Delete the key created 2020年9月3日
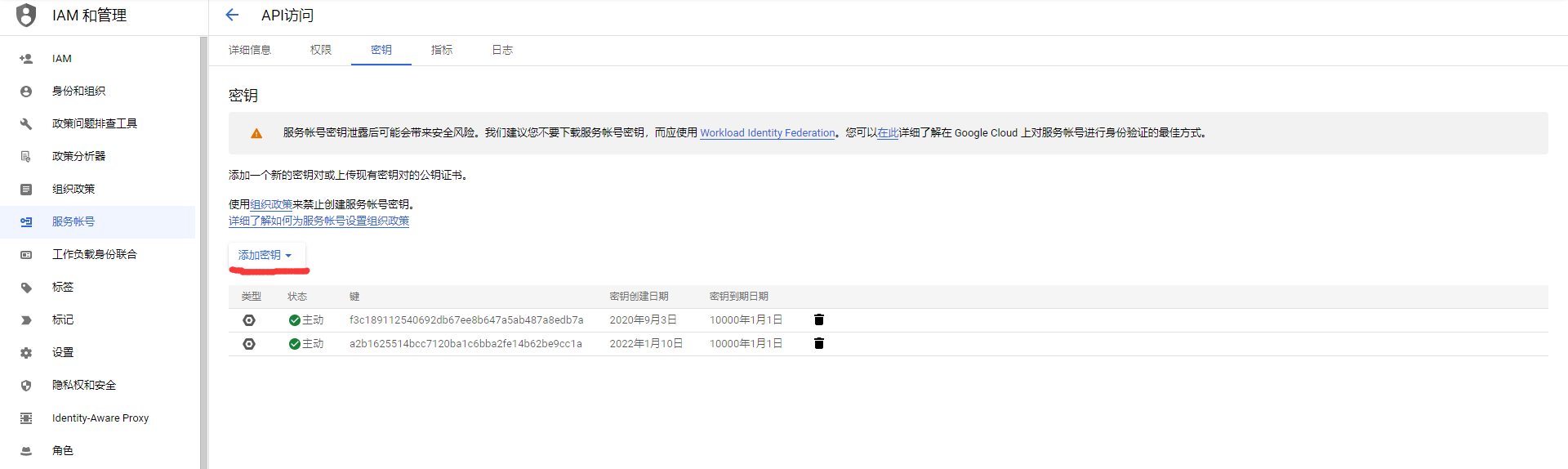The image size is (1568, 469). pos(818,319)
